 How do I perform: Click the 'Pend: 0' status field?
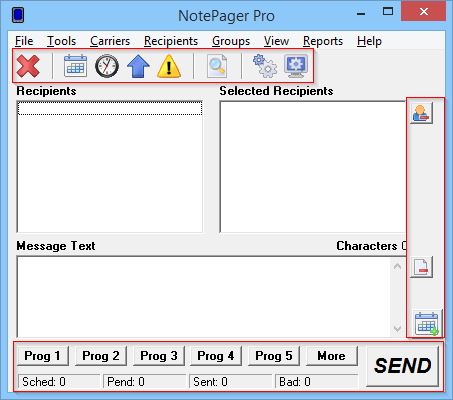[144, 382]
